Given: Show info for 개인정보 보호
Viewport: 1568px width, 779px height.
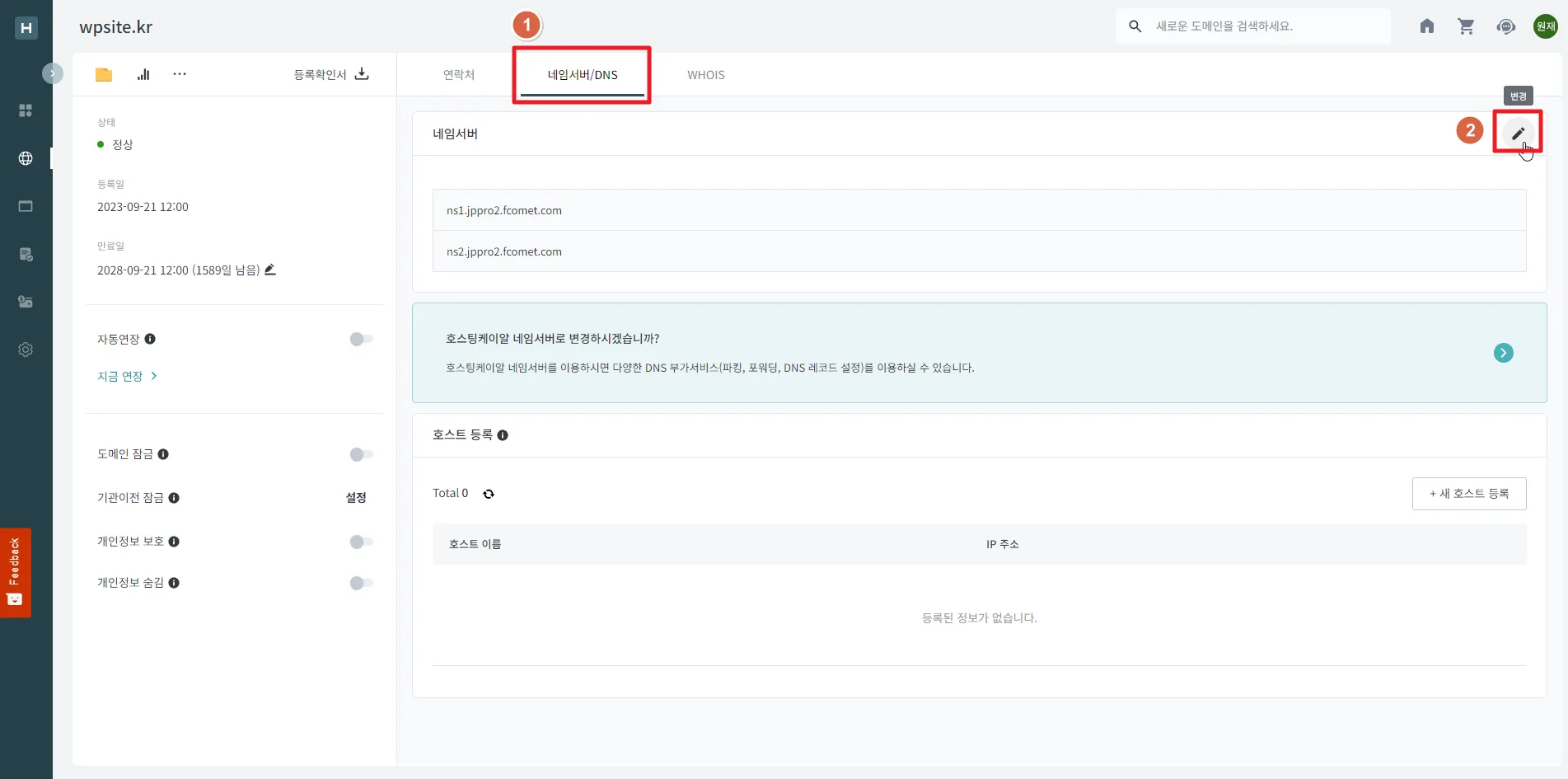Looking at the screenshot, I should tap(174, 542).
